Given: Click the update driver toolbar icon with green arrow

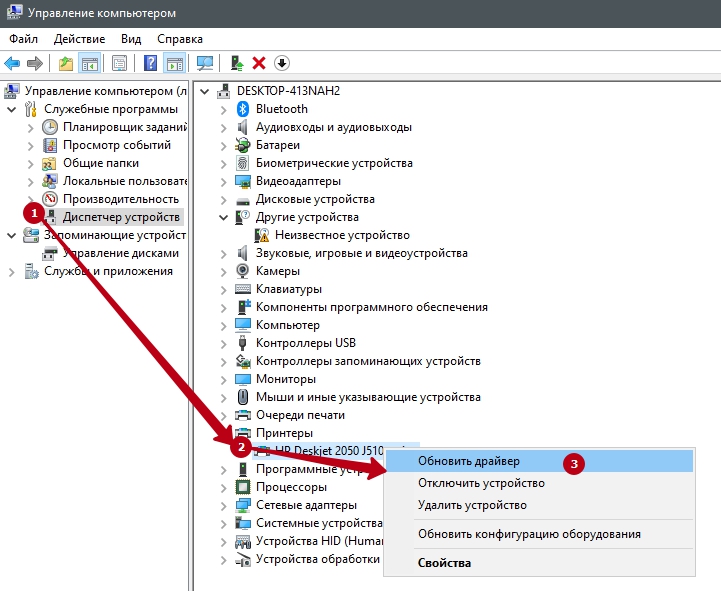Looking at the screenshot, I should [237, 63].
